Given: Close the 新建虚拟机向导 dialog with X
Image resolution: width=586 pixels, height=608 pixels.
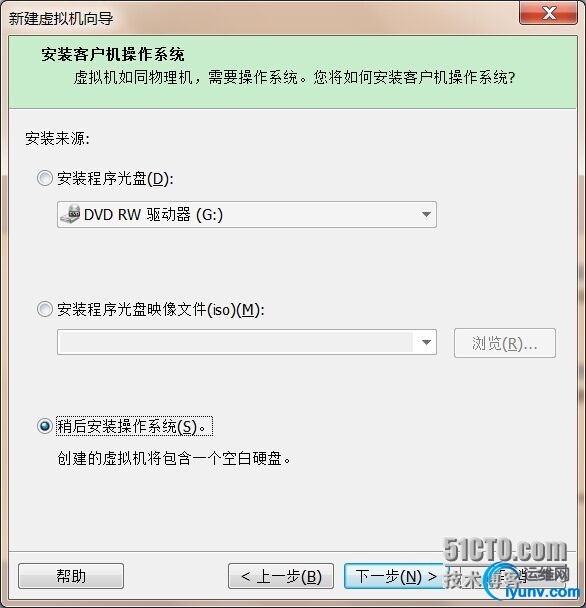Looking at the screenshot, I should 548,13.
